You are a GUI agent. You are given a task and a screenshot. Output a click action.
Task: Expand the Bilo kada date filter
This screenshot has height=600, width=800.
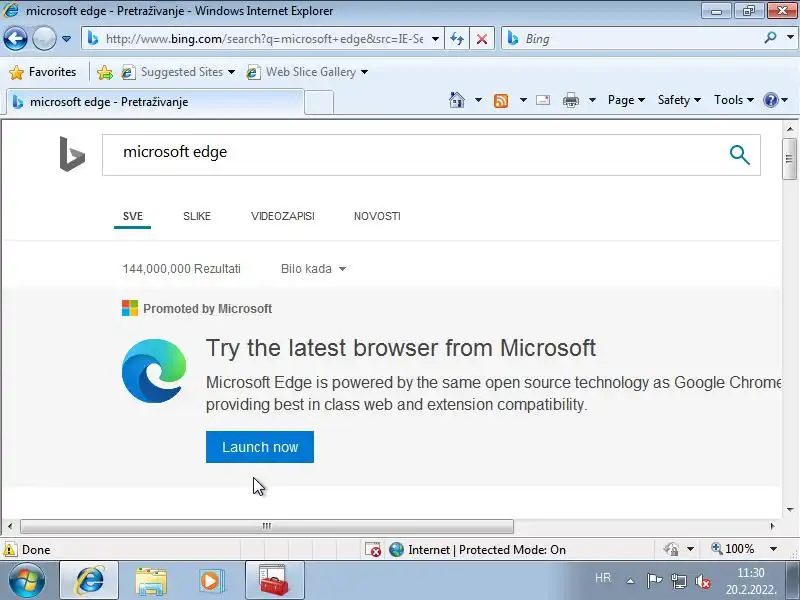[x=313, y=269]
